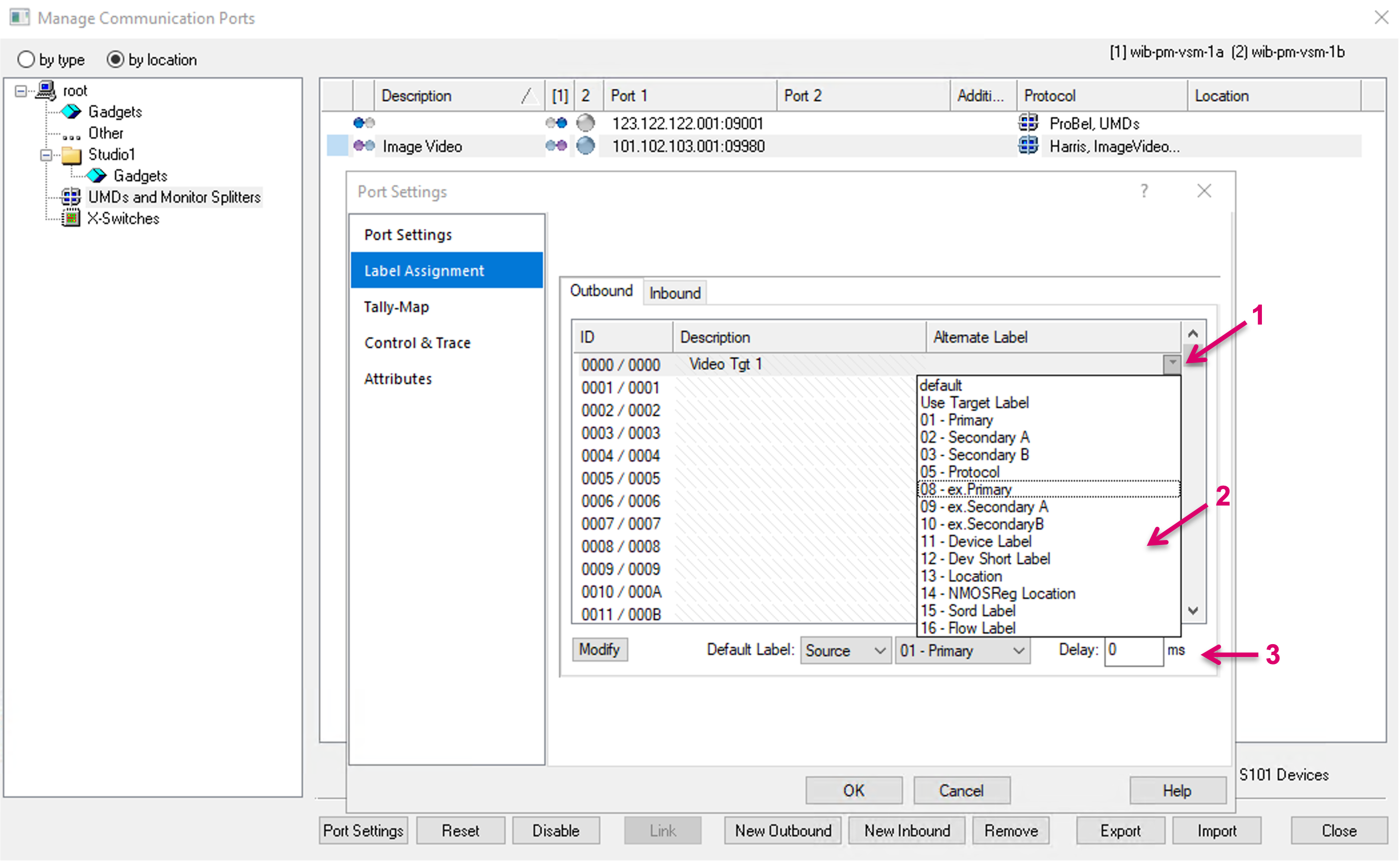Click the Image Video row status sphere
Image resolution: width=1400 pixels, height=861 pixels.
tap(585, 146)
